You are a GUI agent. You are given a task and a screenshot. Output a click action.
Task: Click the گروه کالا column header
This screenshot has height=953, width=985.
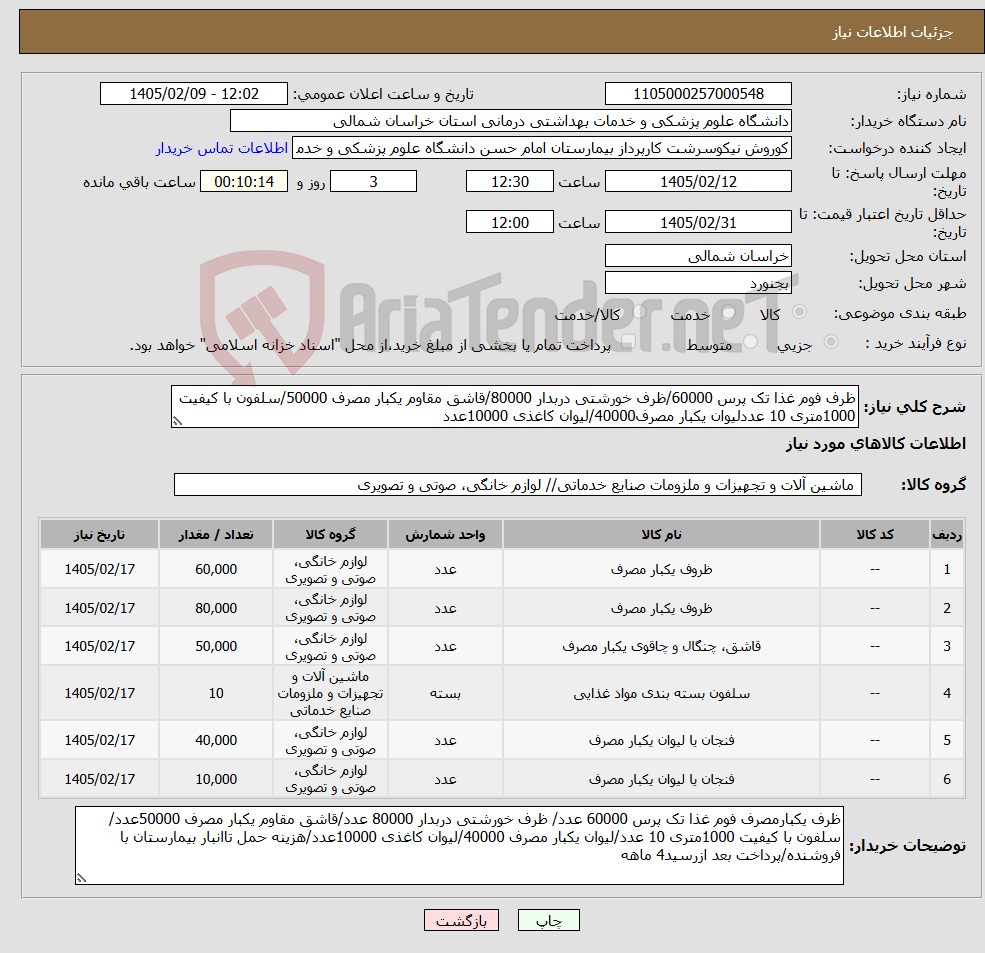point(330,534)
